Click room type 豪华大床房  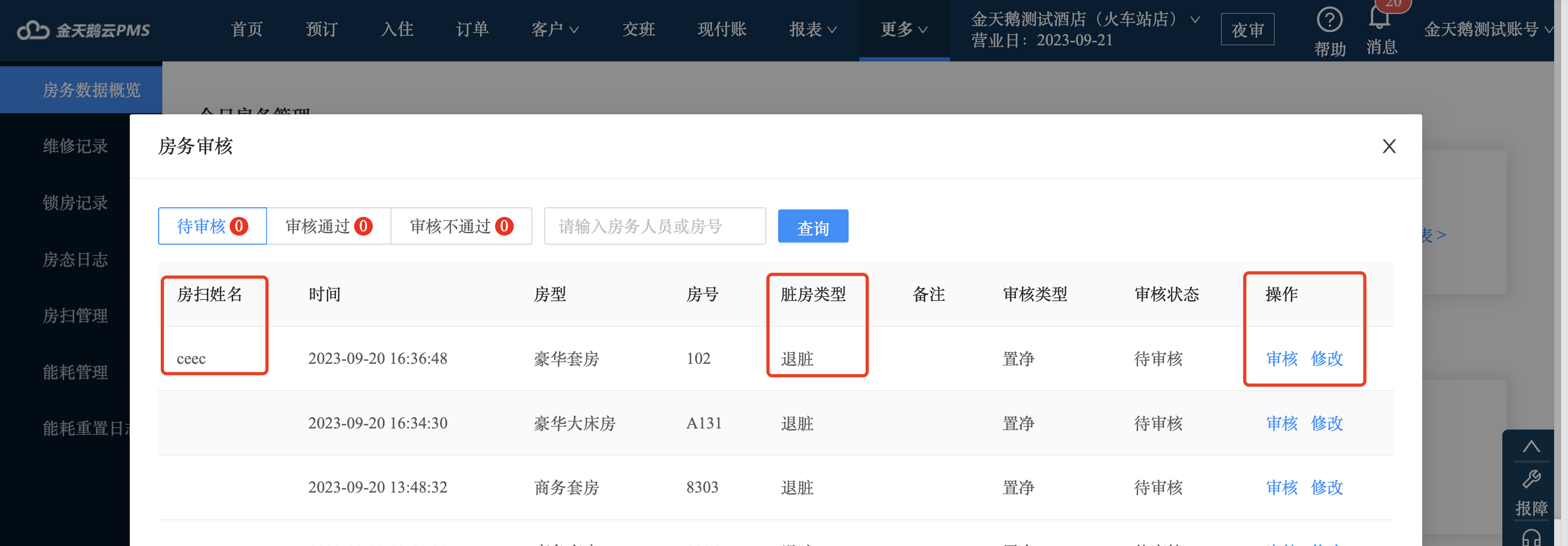[575, 423]
